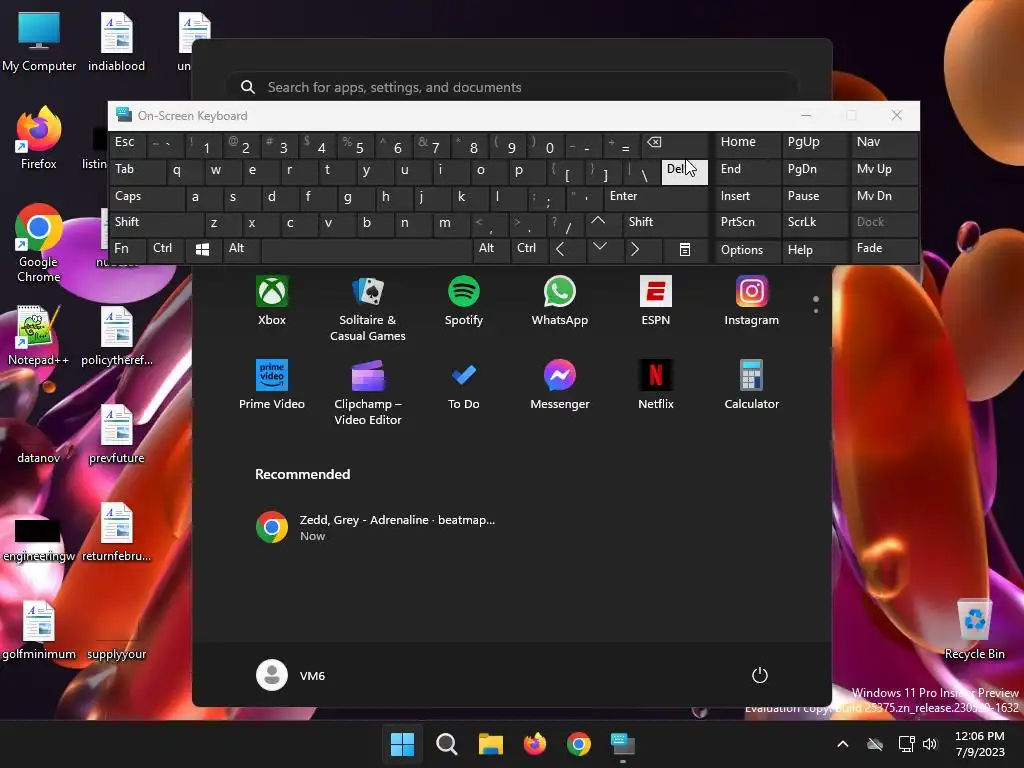Click the Del key

684,171
